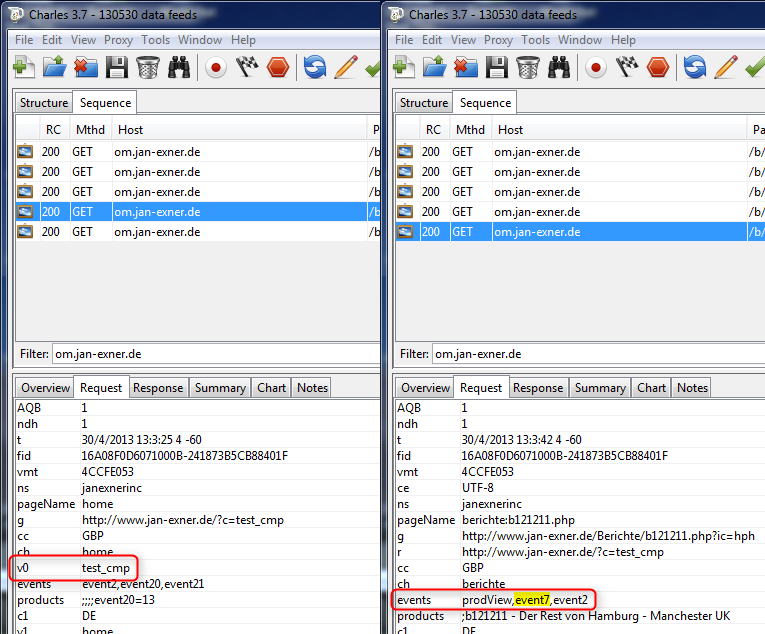This screenshot has height=634, width=765.
Task: Click the Edit pencil icon in right window
Action: (727, 67)
